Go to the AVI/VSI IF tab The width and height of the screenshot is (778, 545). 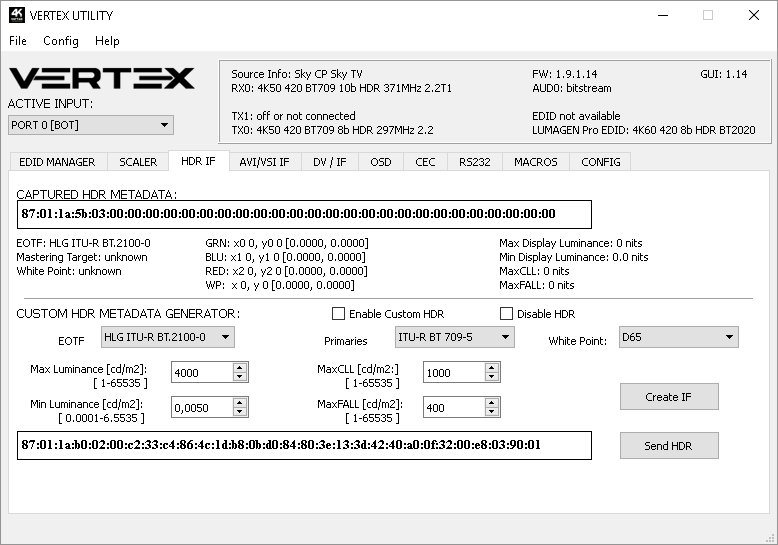coord(264,162)
